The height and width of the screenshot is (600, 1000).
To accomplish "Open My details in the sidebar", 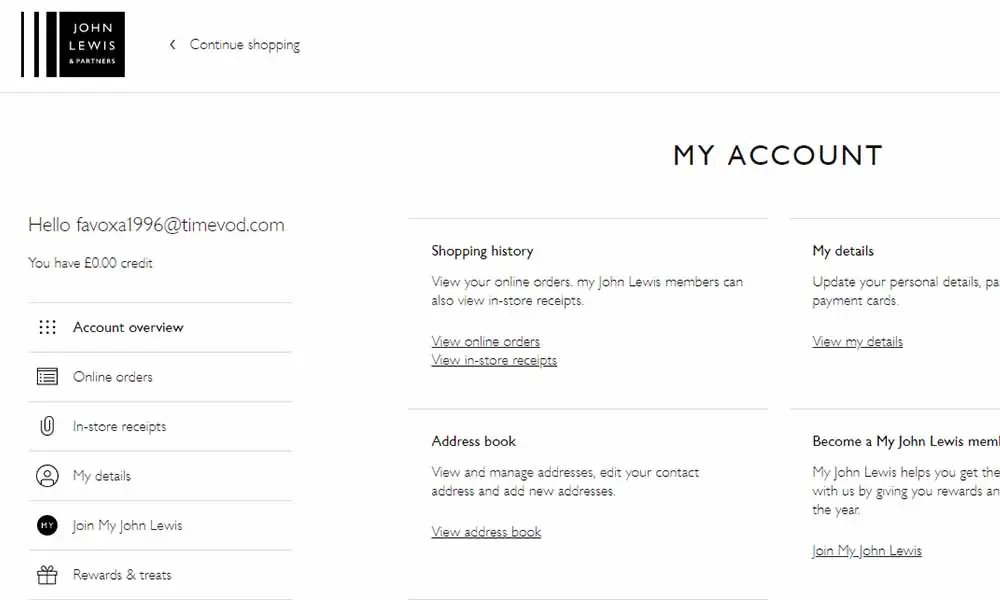I will tap(160, 476).
